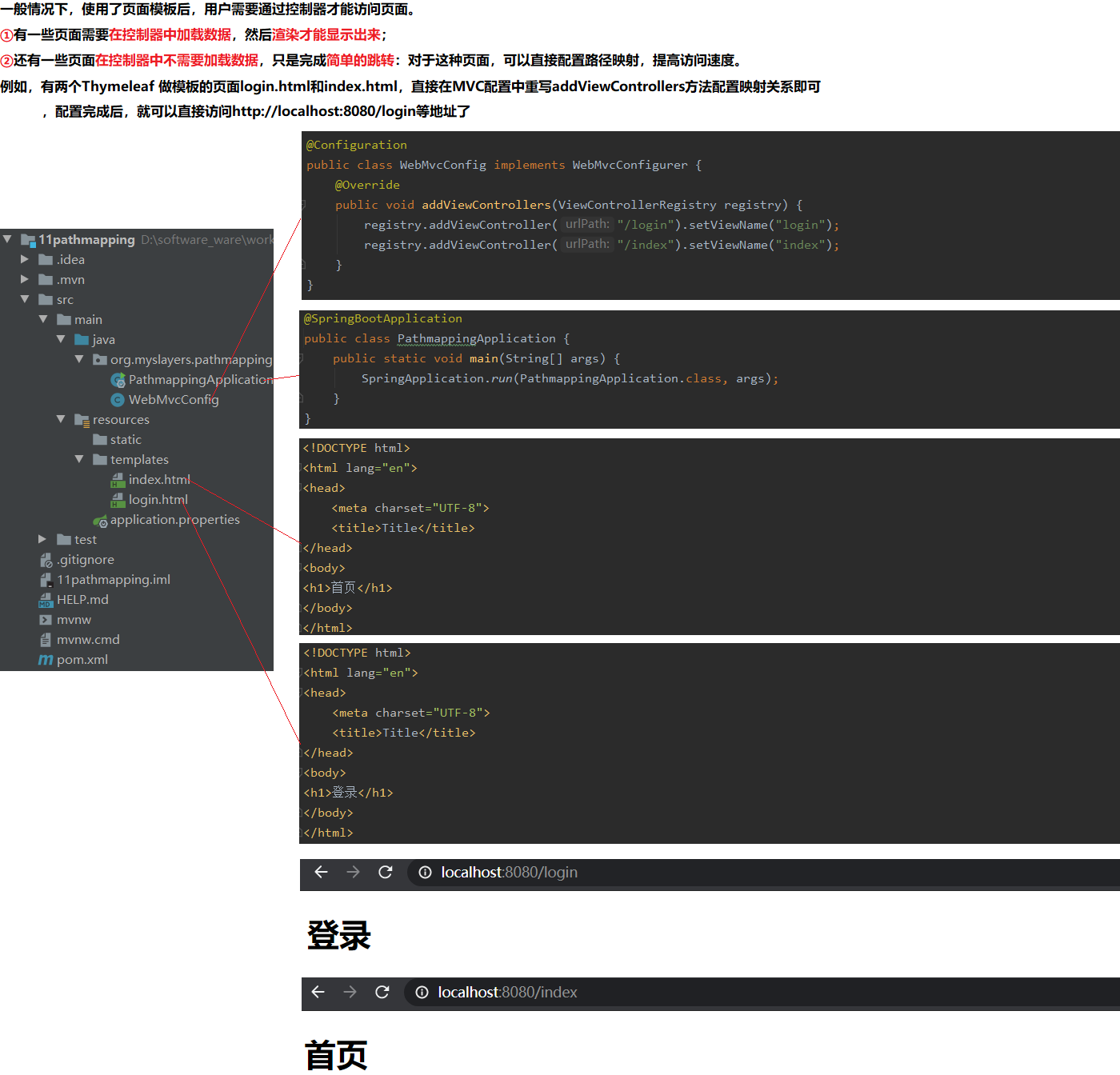Click the HELP.md markdown file icon

[46, 600]
